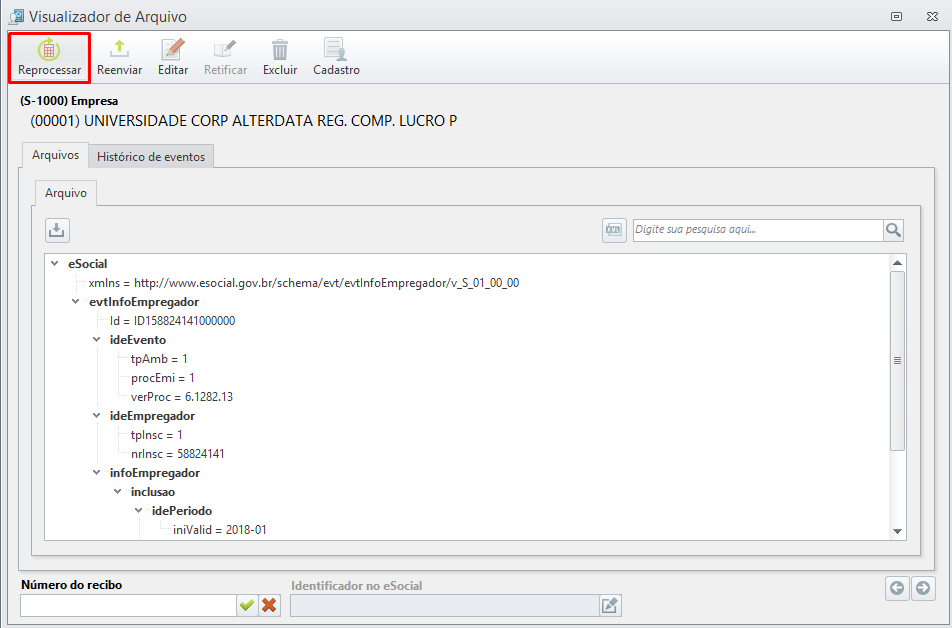952x628 pixels.
Task: Click the Reprocessar toolbar button
Action: 49,58
